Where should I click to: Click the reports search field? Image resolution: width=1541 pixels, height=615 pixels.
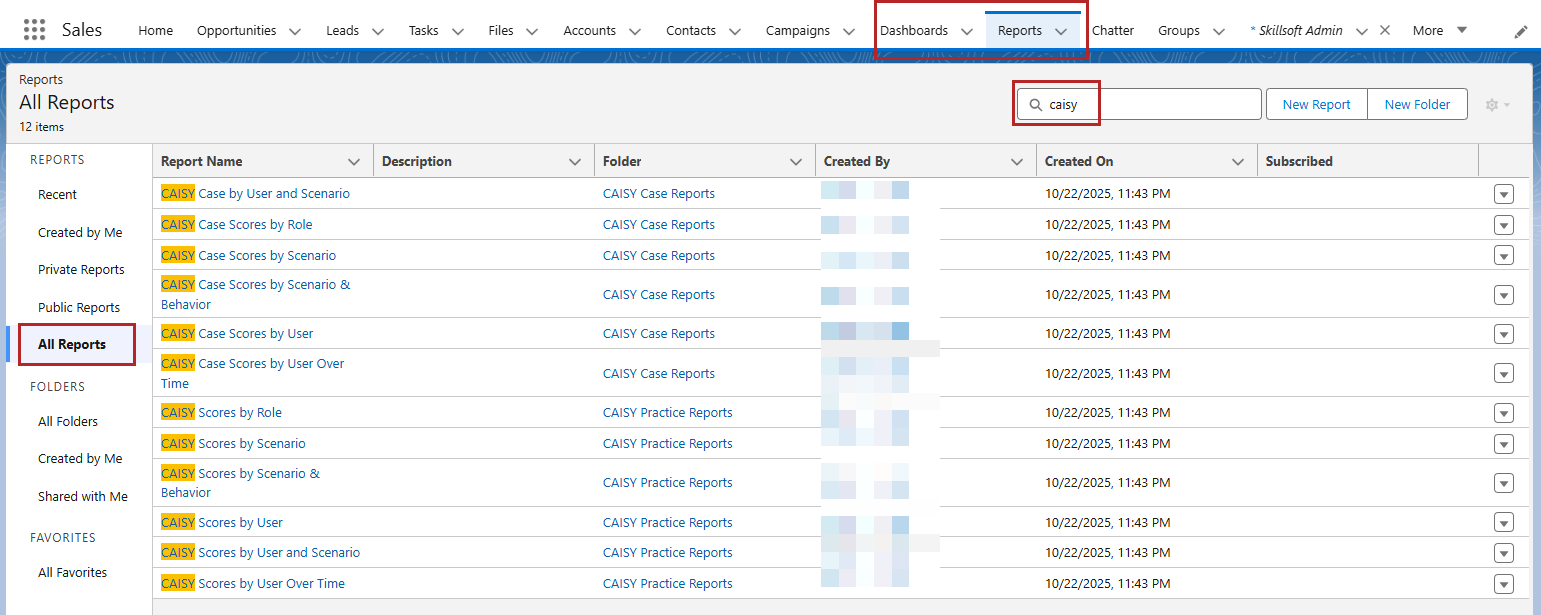(1150, 105)
